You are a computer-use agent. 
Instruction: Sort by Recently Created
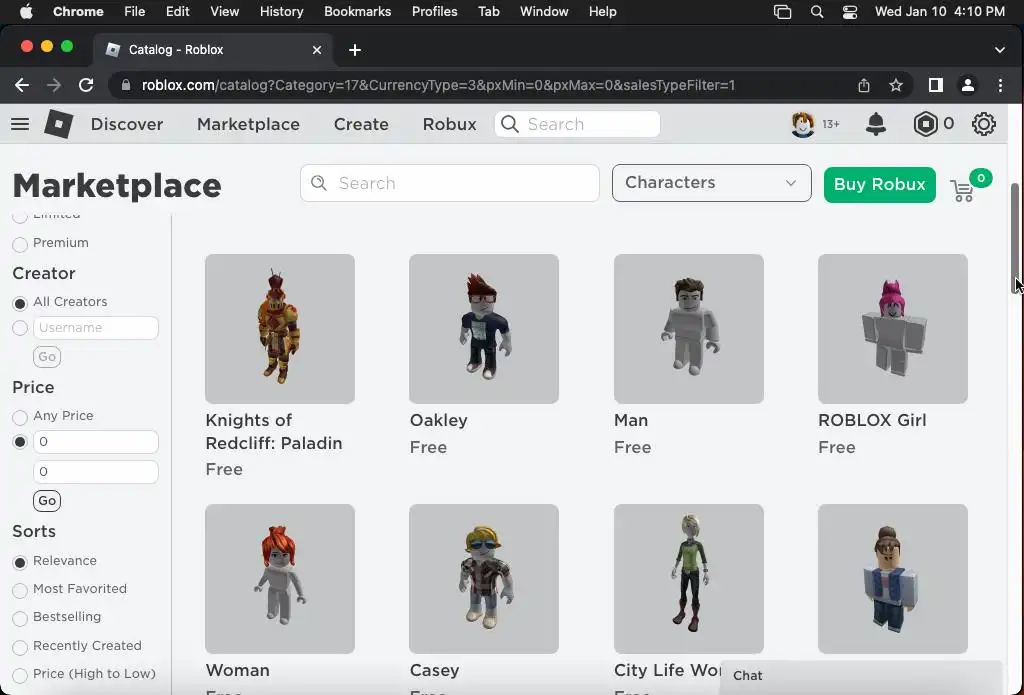click(x=20, y=647)
